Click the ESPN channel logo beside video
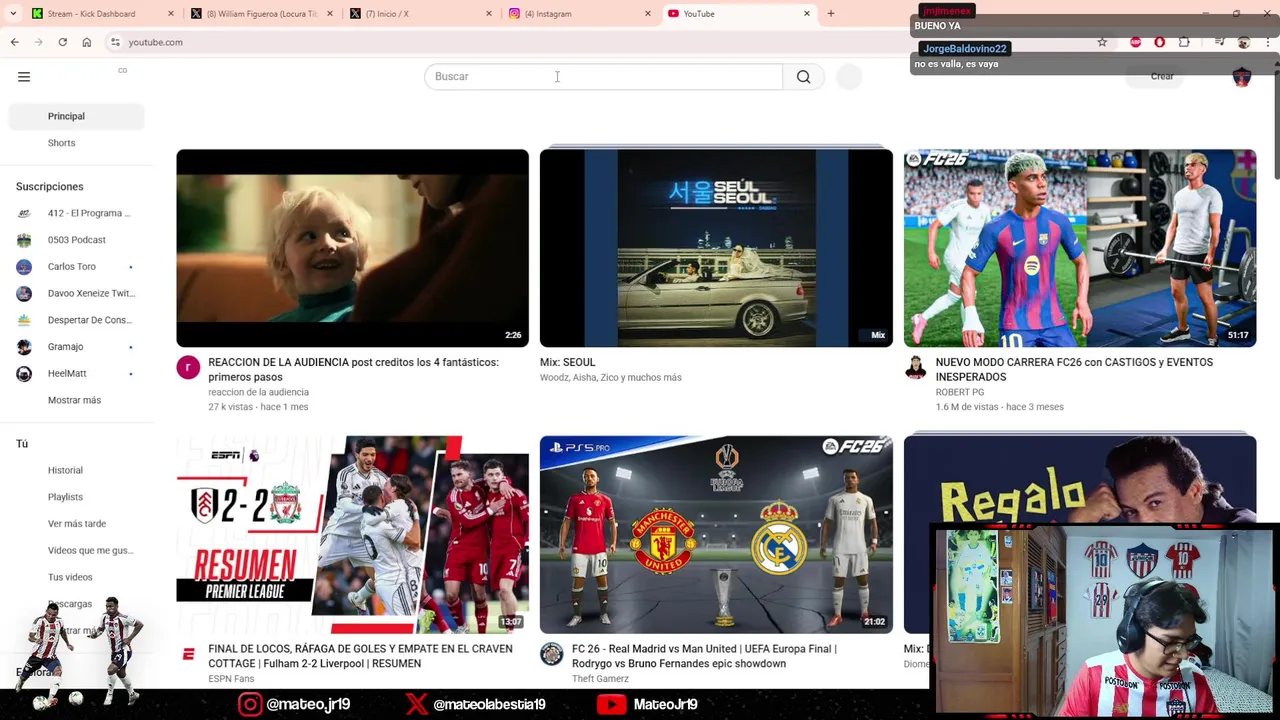Screen dimensions: 1280x720 click(188, 654)
